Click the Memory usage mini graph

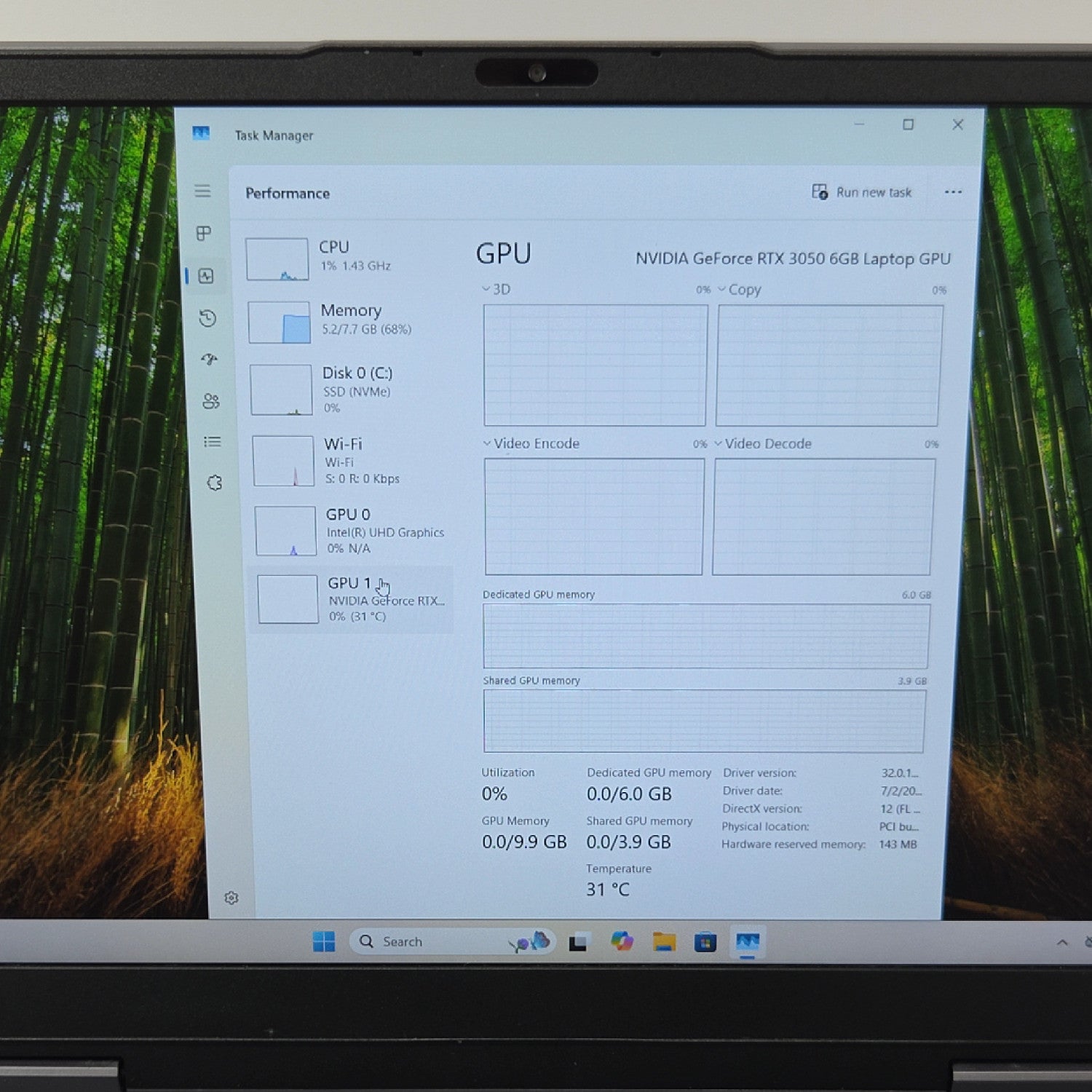click(x=280, y=323)
